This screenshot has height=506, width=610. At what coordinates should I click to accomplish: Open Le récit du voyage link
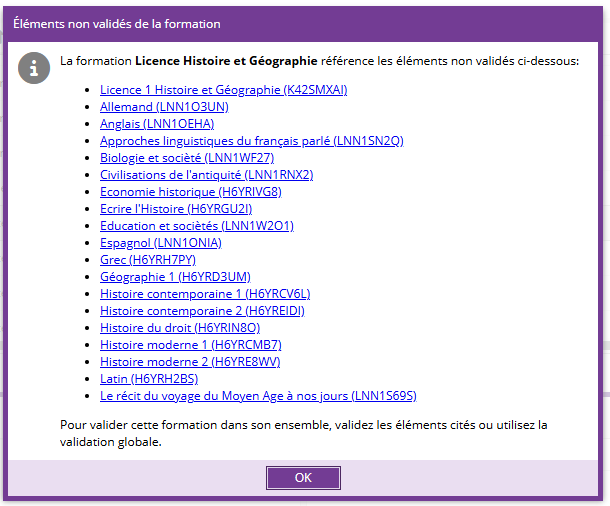point(257,396)
